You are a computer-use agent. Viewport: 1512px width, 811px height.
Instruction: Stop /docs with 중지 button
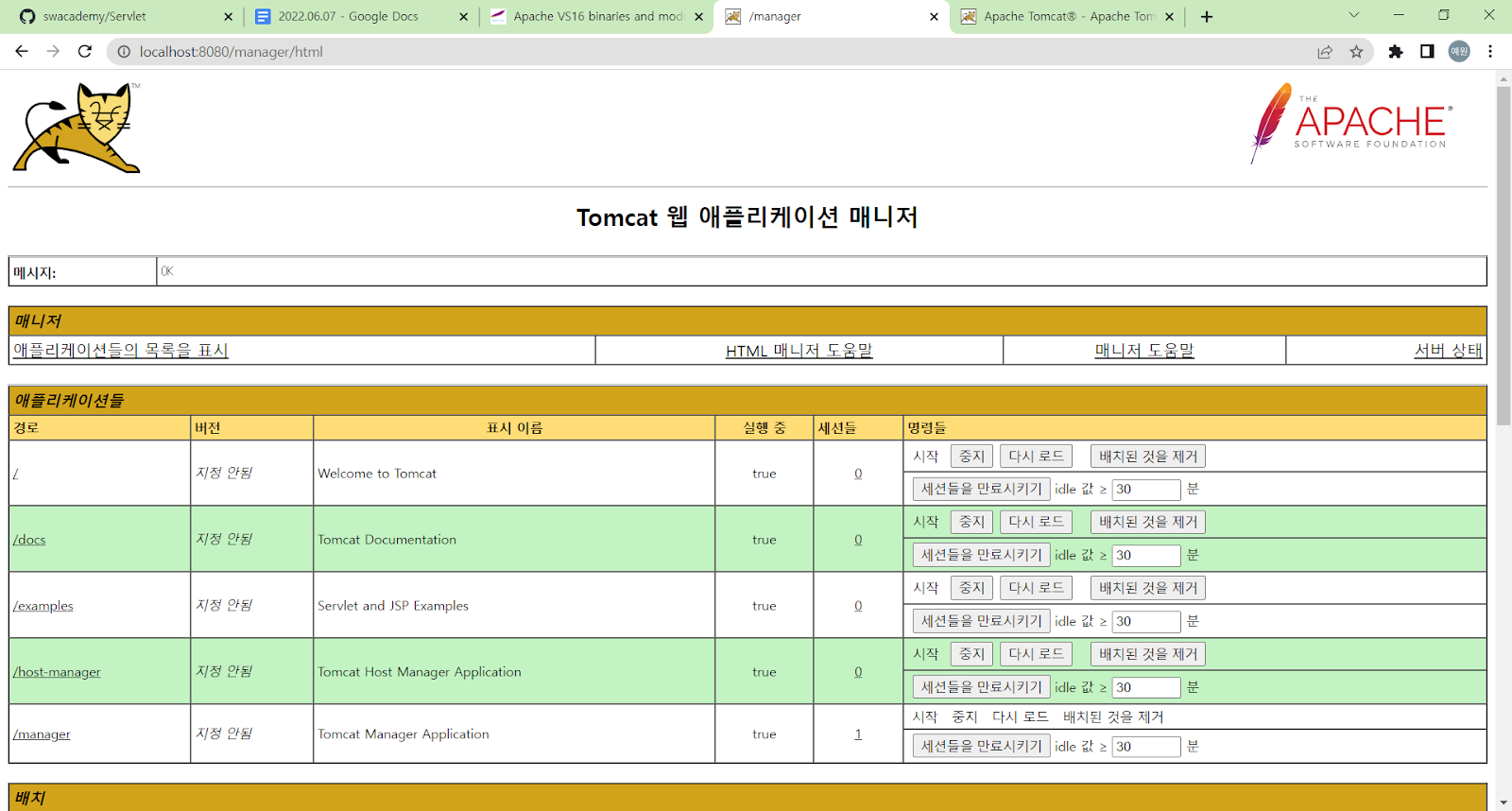(x=971, y=522)
